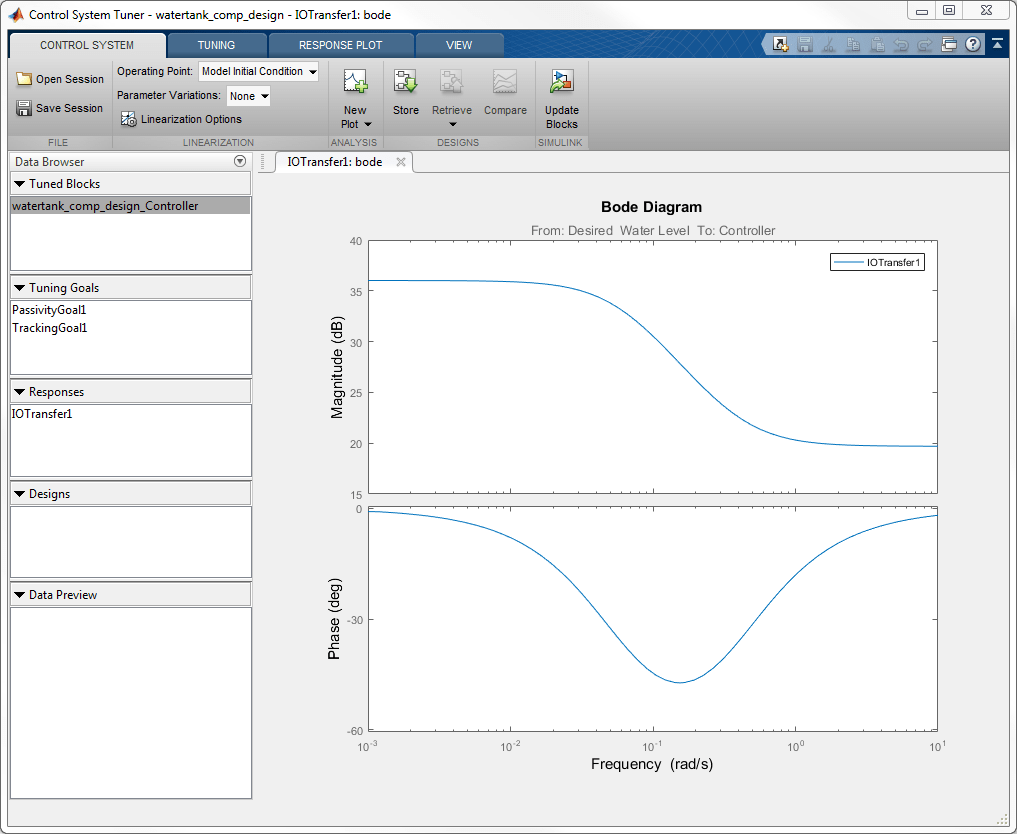Viewport: 1017px width, 834px height.
Task: Open Linearization Options
Action: tap(181, 119)
